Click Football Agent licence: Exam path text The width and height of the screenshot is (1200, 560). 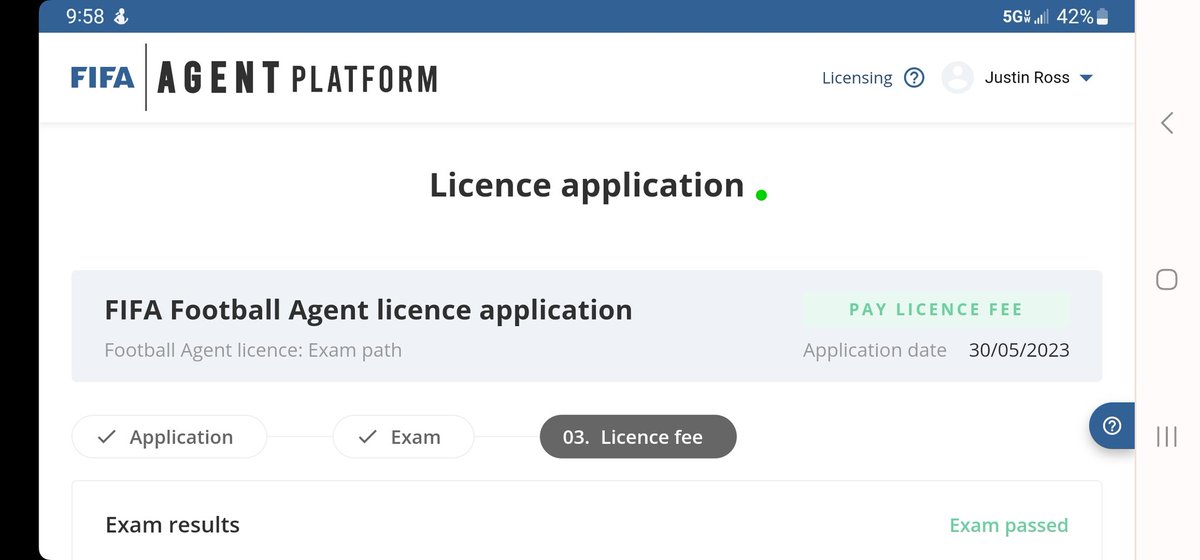[x=253, y=350]
